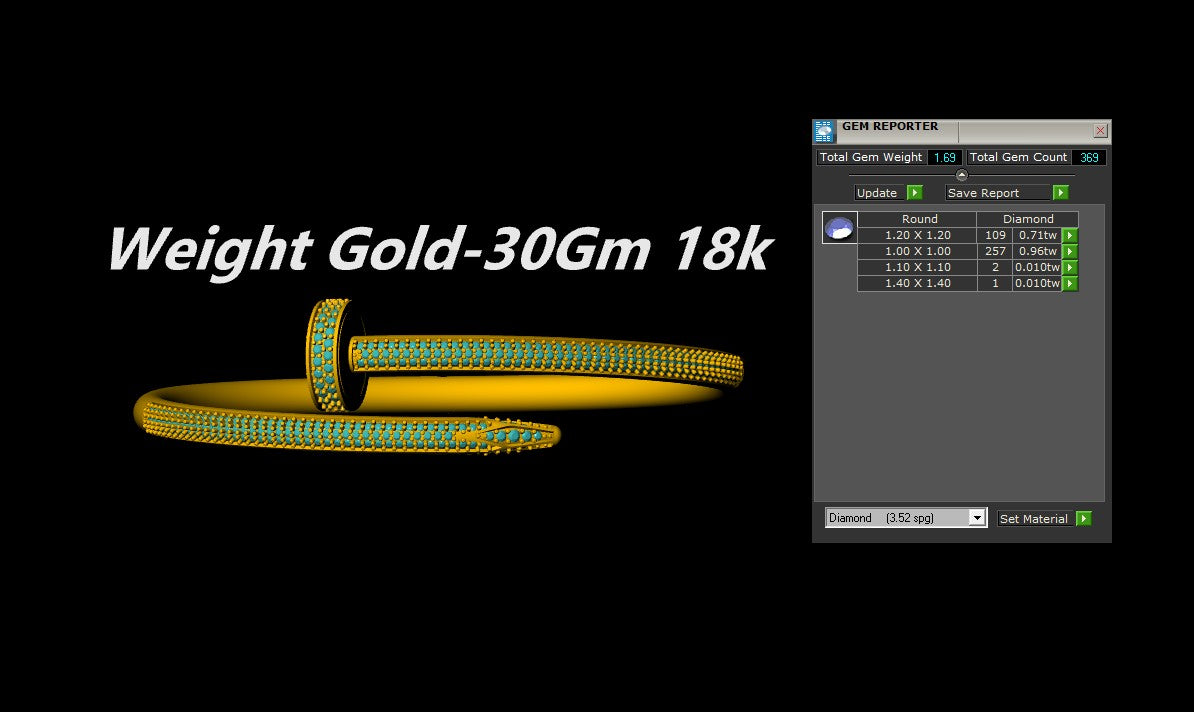Screen dimensions: 1194x712
Task: Click green arrow for 1.10 X 1.10 row
Action: coord(1070,268)
